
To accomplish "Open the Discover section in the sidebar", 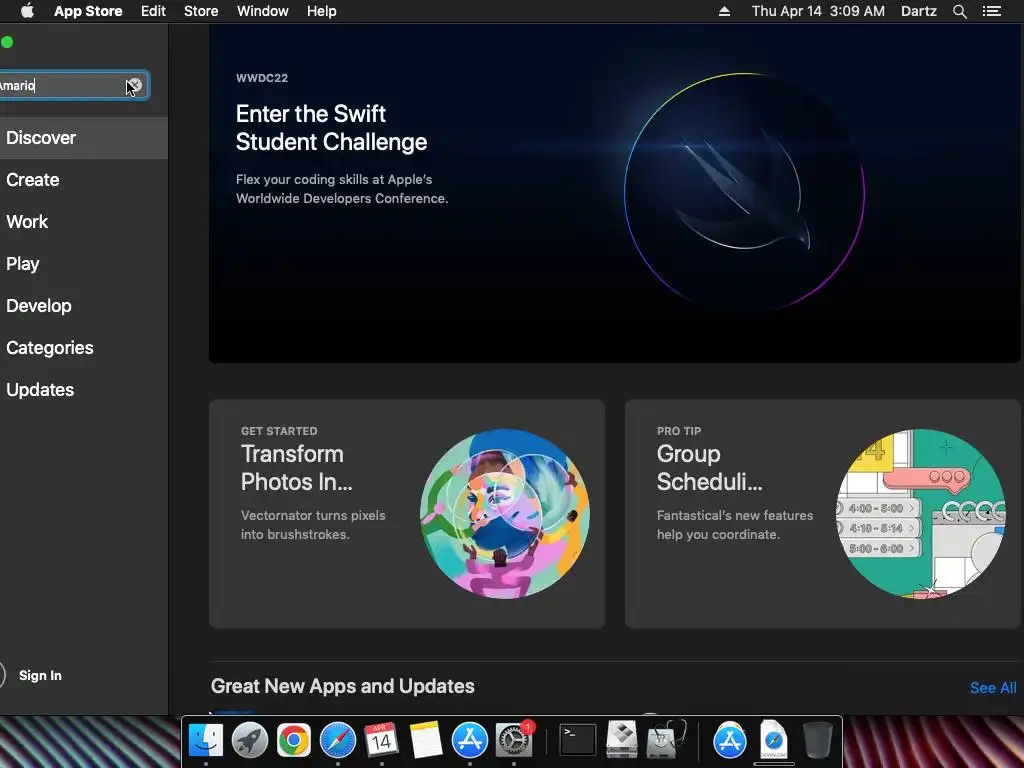I will click(x=84, y=138).
